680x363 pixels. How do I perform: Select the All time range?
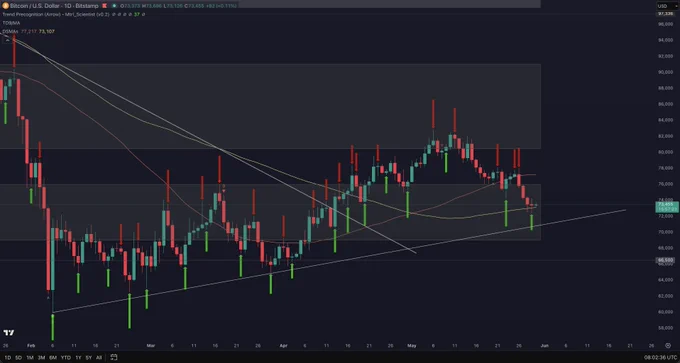pos(99,357)
